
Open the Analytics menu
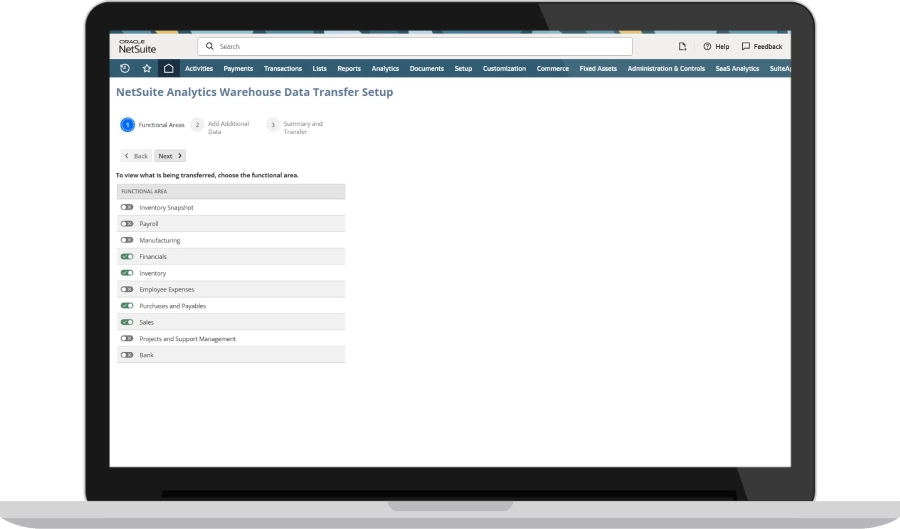(x=385, y=69)
